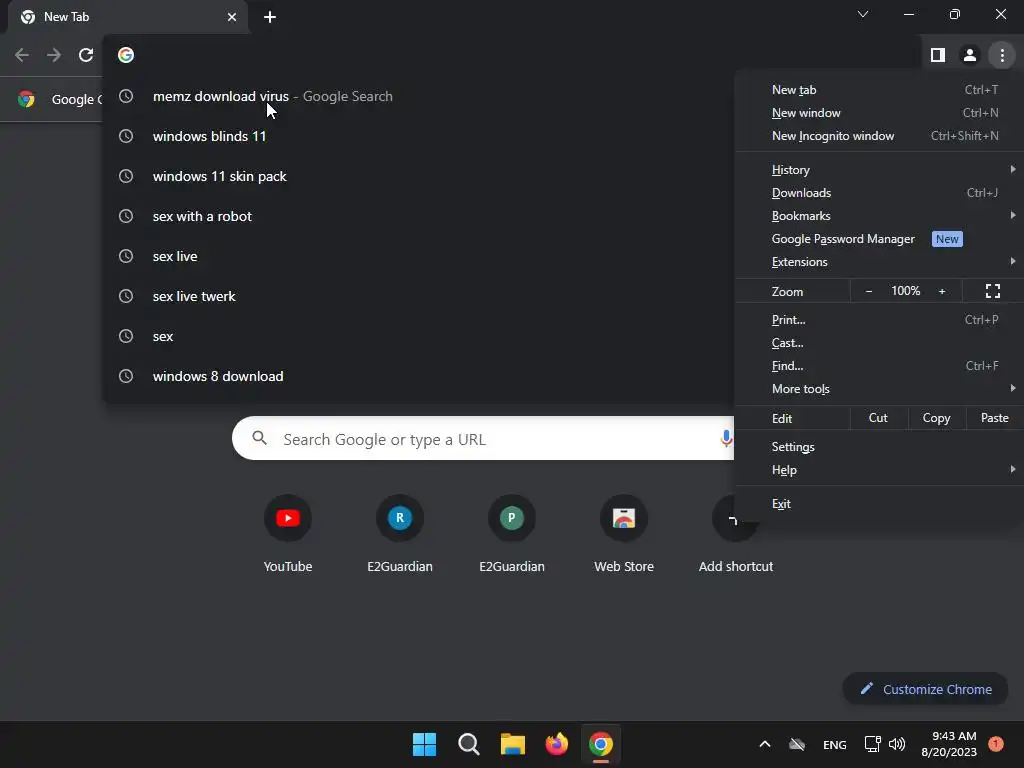This screenshot has height=768, width=1024.
Task: Toggle fullscreen mode icon
Action: (x=993, y=291)
